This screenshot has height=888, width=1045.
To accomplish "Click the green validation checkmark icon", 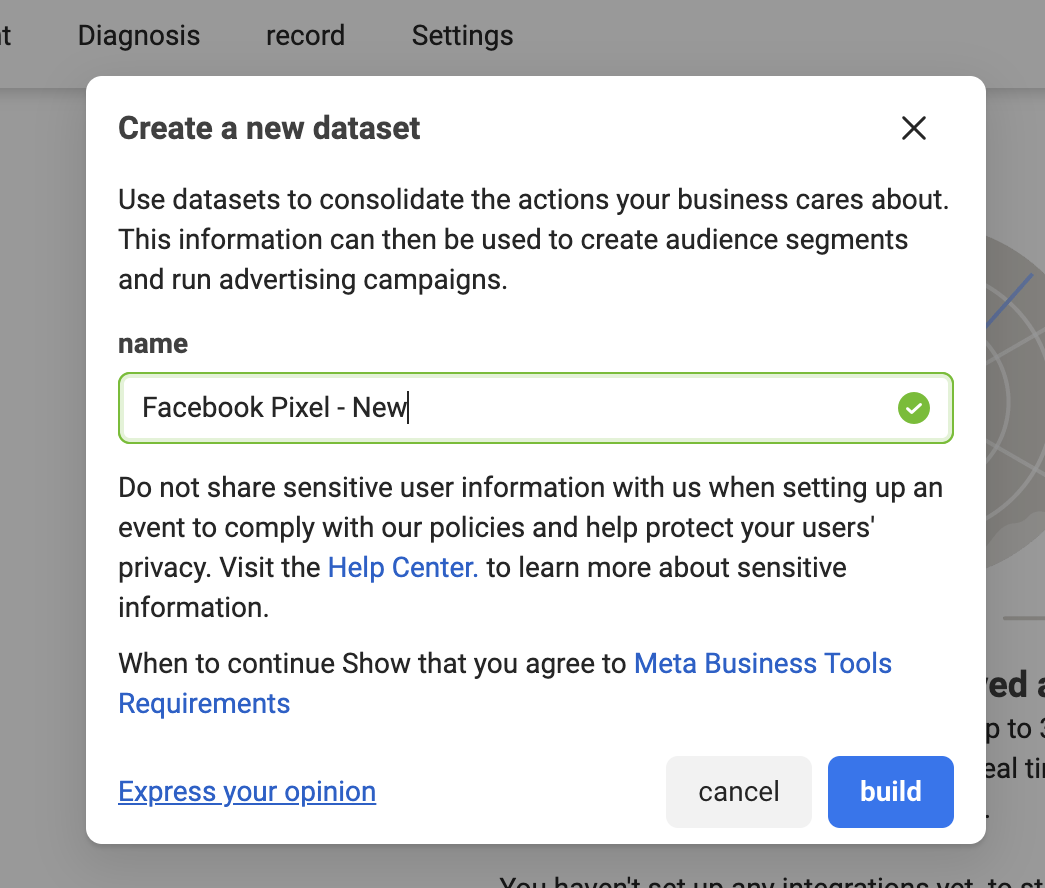I will point(913,408).
